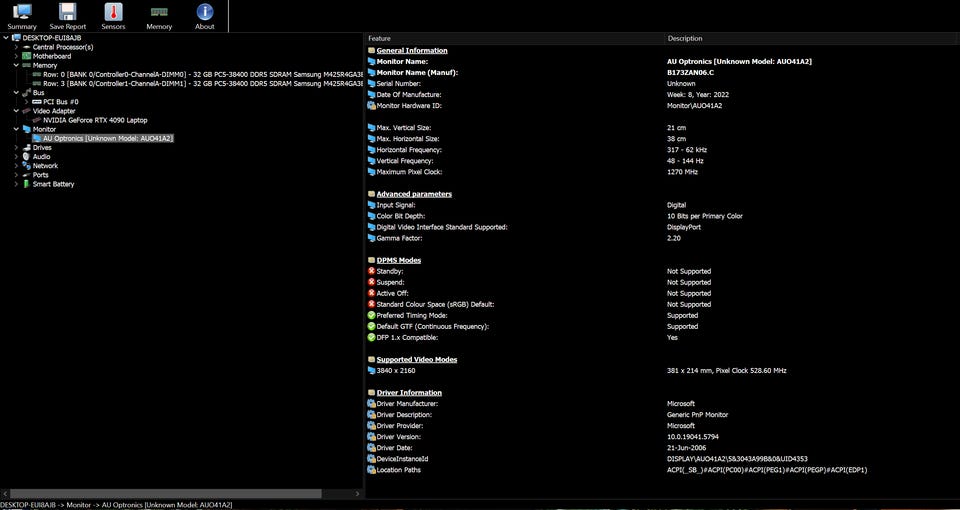This screenshot has width=960, height=510.
Task: Click the tree scrollbar left arrow
Action: [5, 493]
